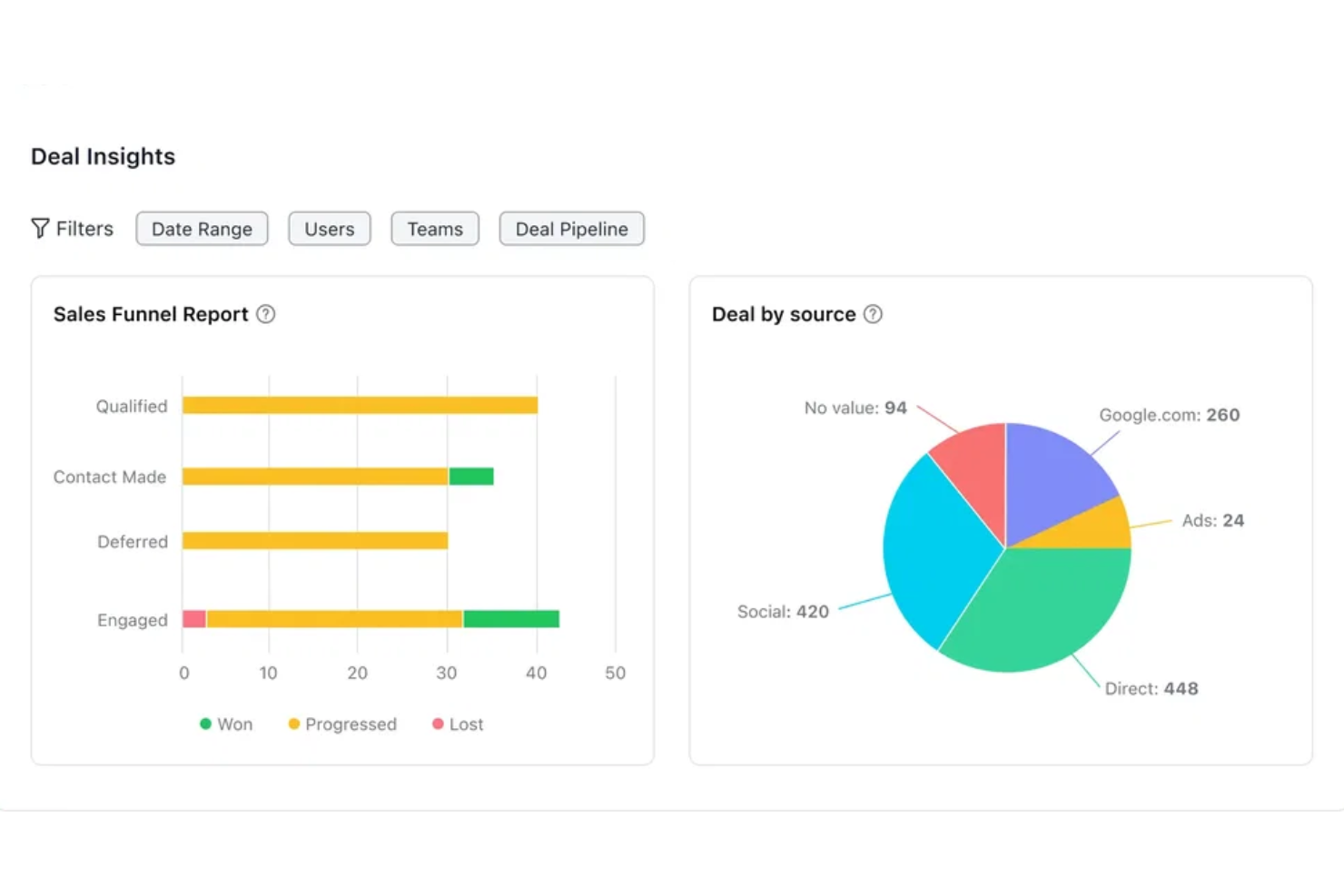The height and width of the screenshot is (896, 1344).
Task: Open the Sales Funnel Report help icon
Action: pyautogui.click(x=265, y=314)
